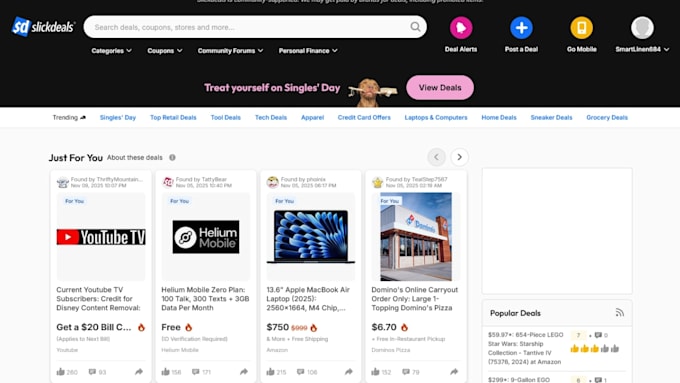The image size is (680, 383).
Task: Go to next Just For You deals
Action: [459, 157]
